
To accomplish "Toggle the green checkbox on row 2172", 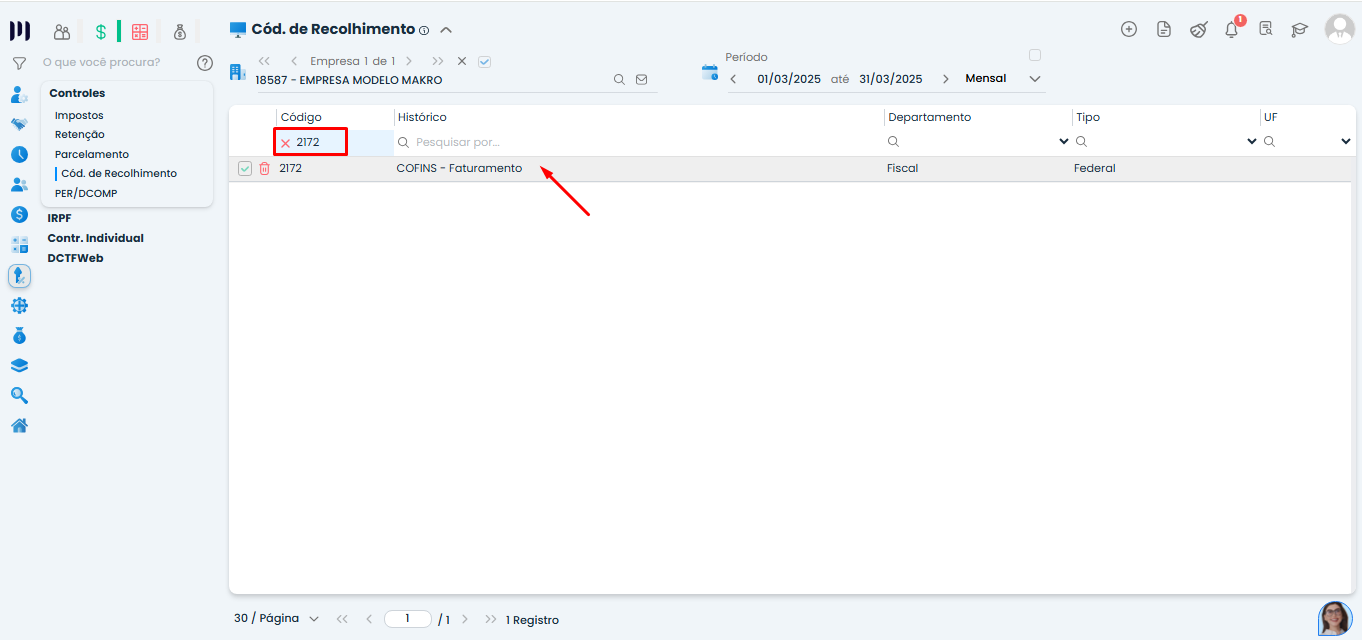I will (x=245, y=169).
